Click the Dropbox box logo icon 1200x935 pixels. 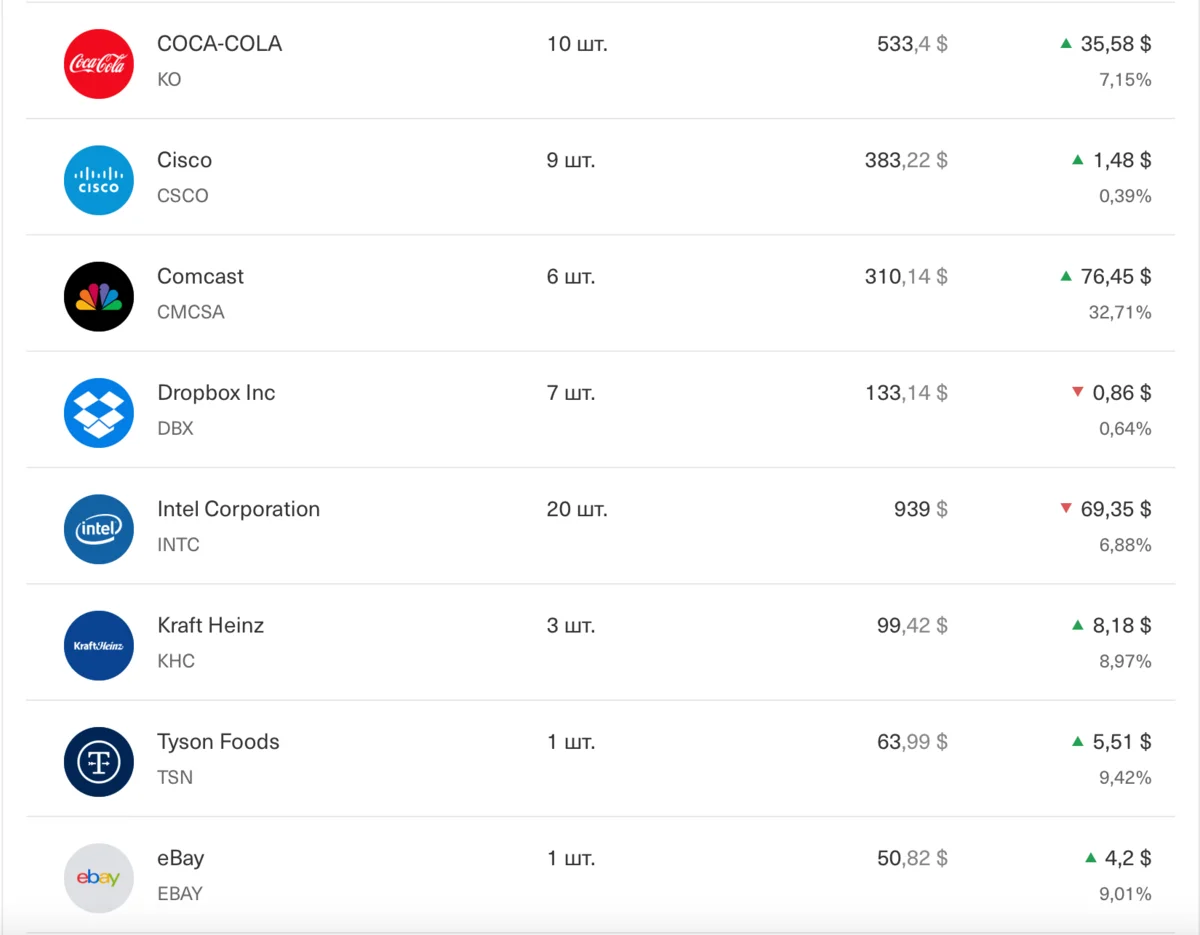coord(98,412)
